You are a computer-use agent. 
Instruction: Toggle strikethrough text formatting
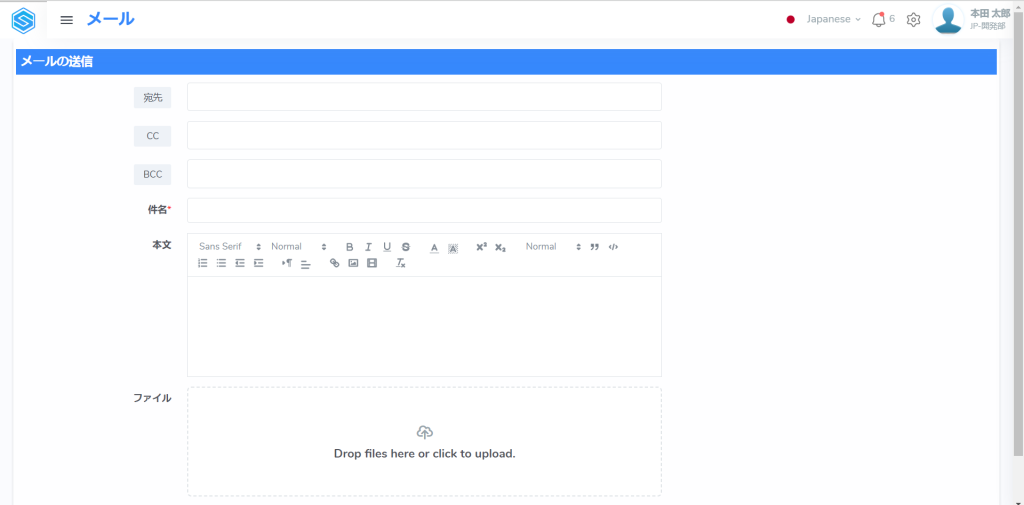[x=405, y=247]
